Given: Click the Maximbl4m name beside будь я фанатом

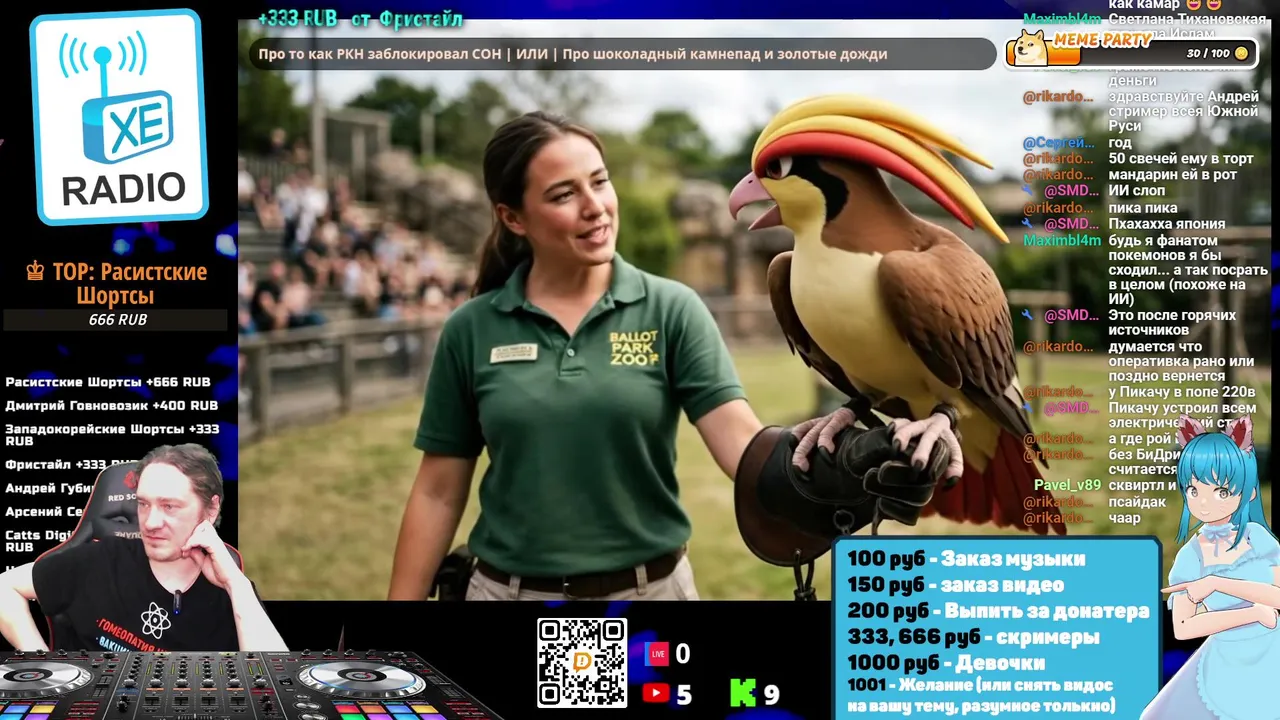Looking at the screenshot, I should 1062,240.
